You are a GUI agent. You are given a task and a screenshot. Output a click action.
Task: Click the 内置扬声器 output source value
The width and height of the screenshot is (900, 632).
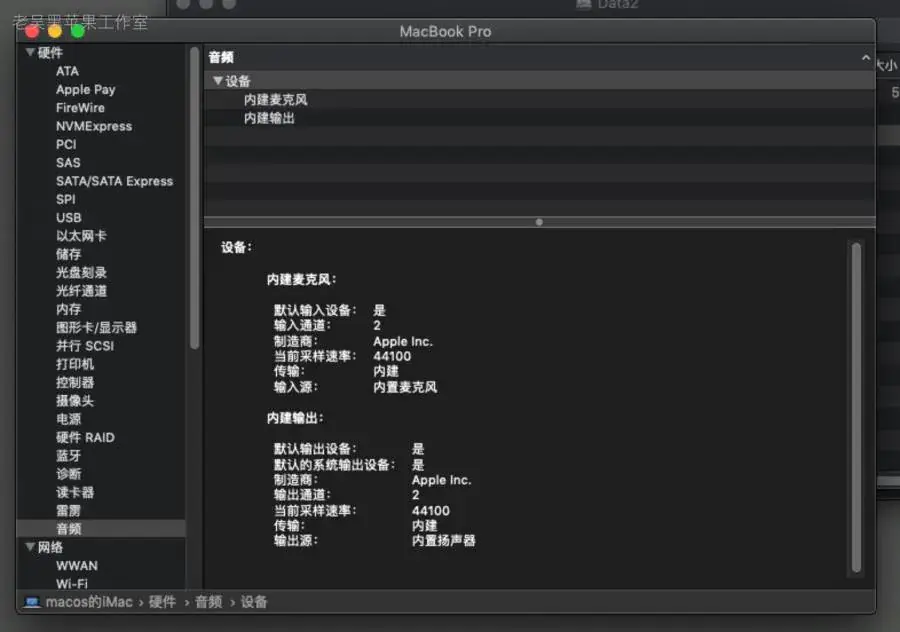coord(444,541)
